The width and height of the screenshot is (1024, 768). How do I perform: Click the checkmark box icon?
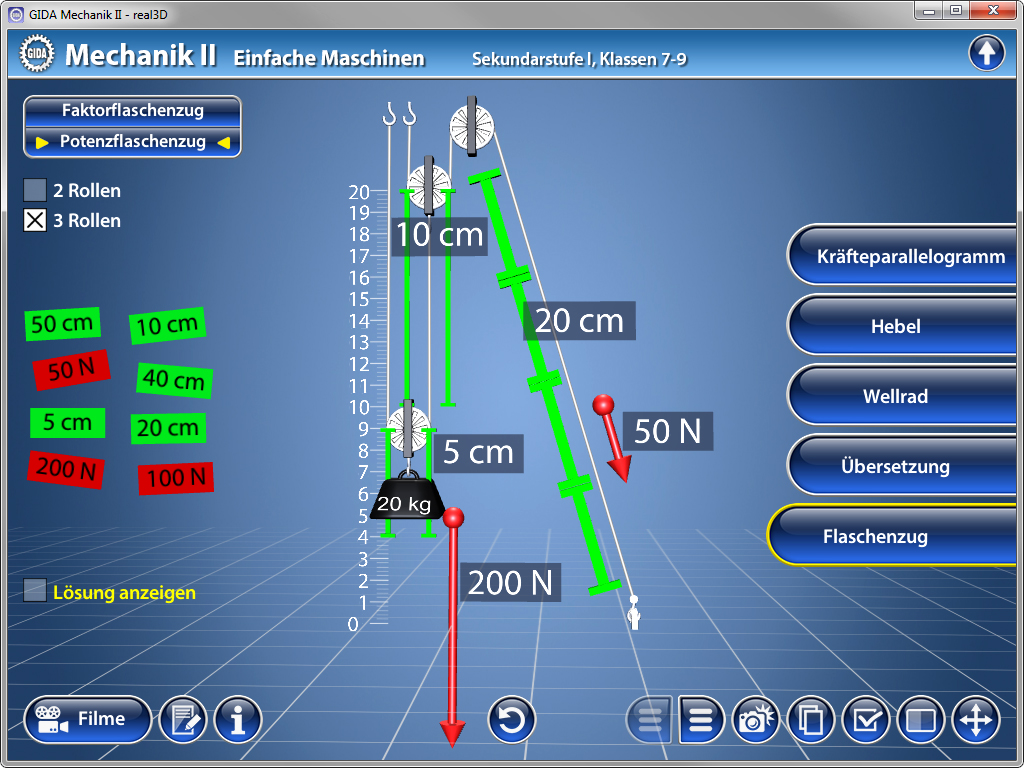[x=866, y=719]
